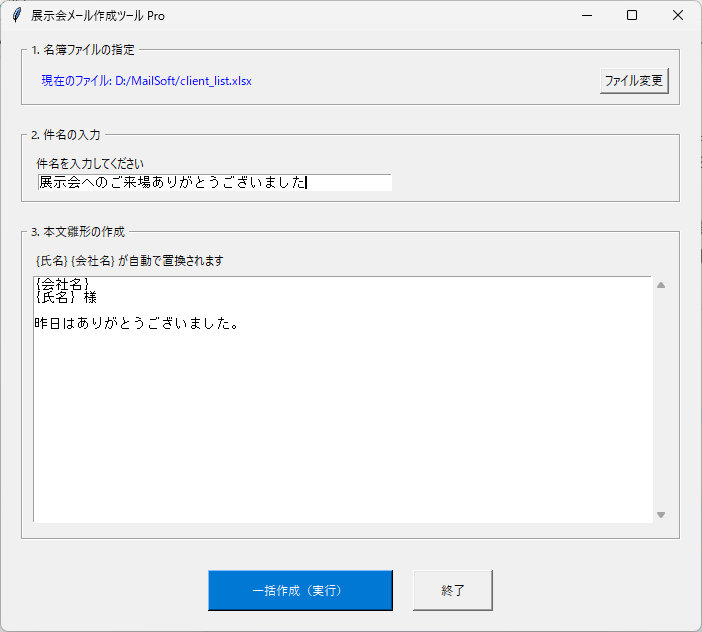Click the feather app icon in title bar
The image size is (702, 632).
15,15
